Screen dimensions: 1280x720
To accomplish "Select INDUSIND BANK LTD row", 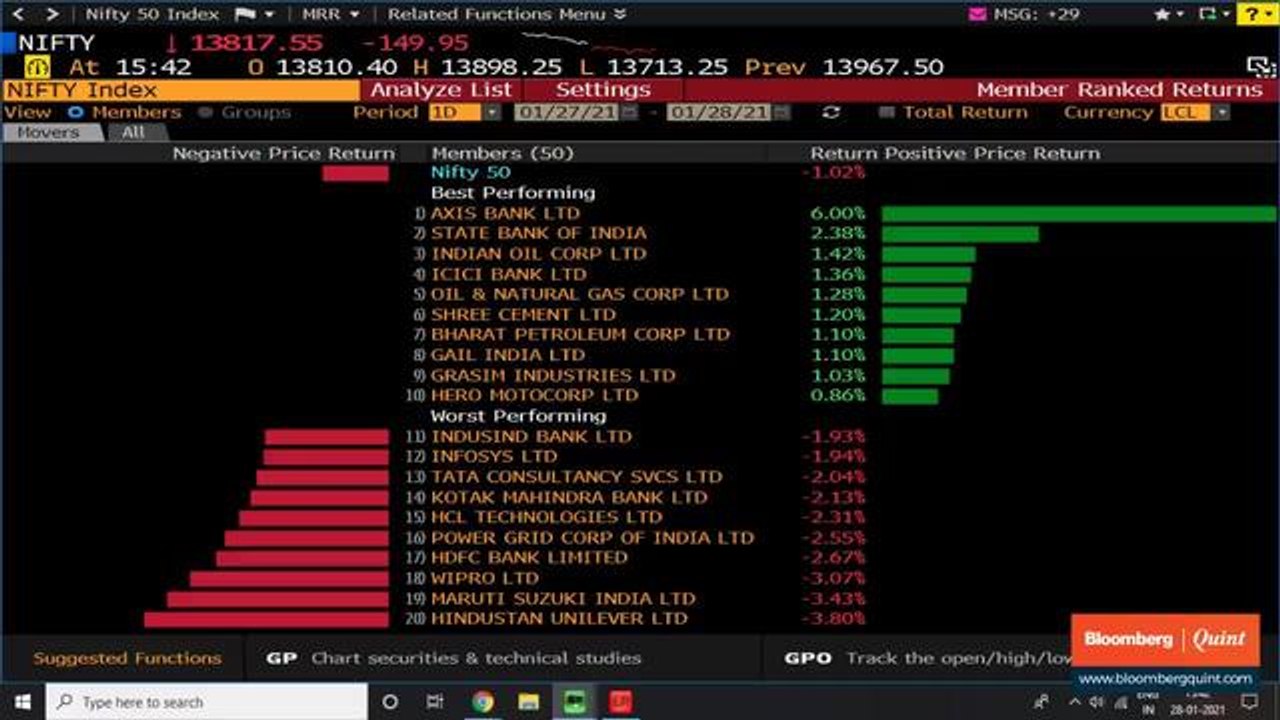I will (531, 436).
